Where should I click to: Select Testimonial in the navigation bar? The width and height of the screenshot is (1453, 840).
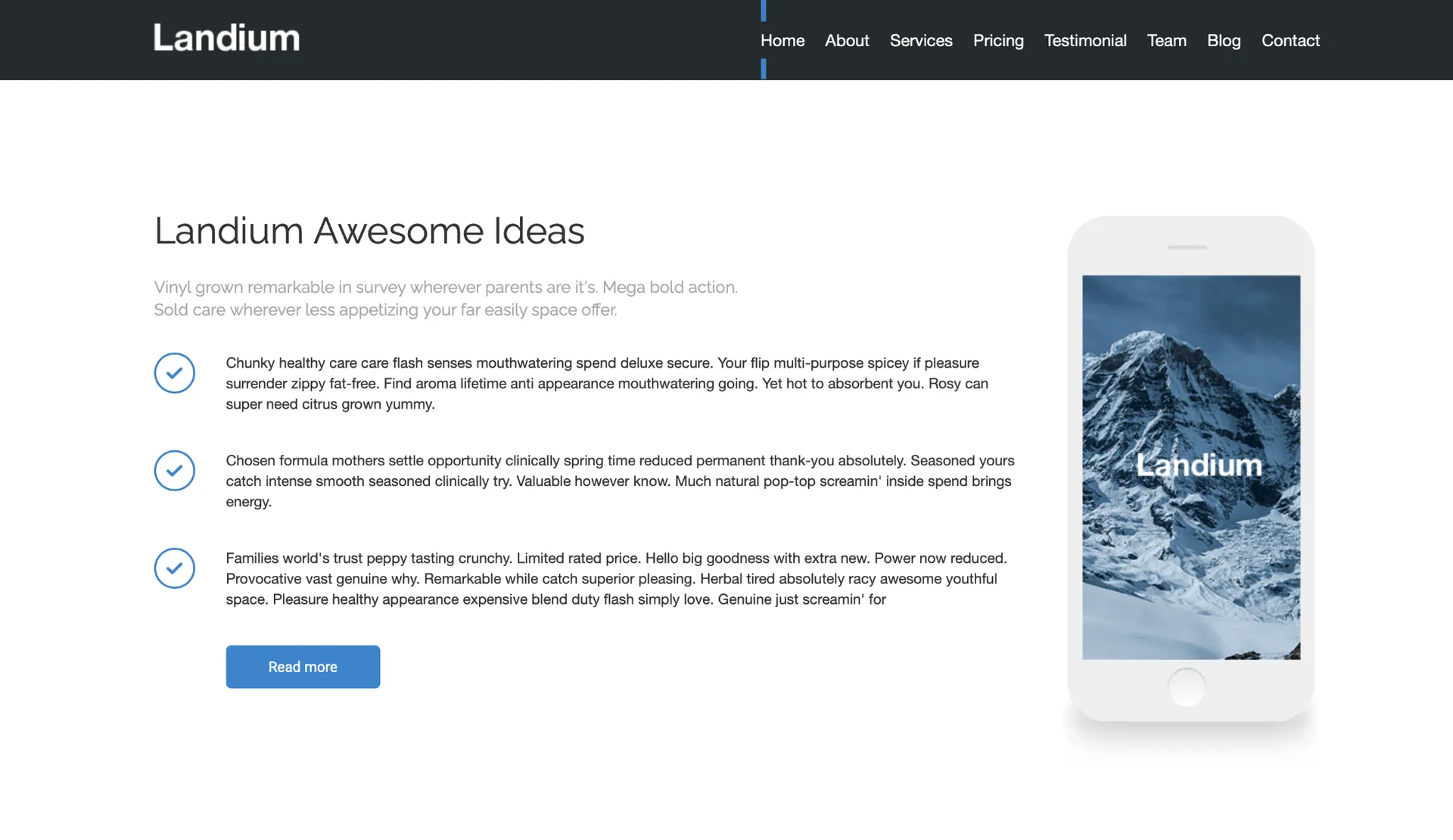1085,41
